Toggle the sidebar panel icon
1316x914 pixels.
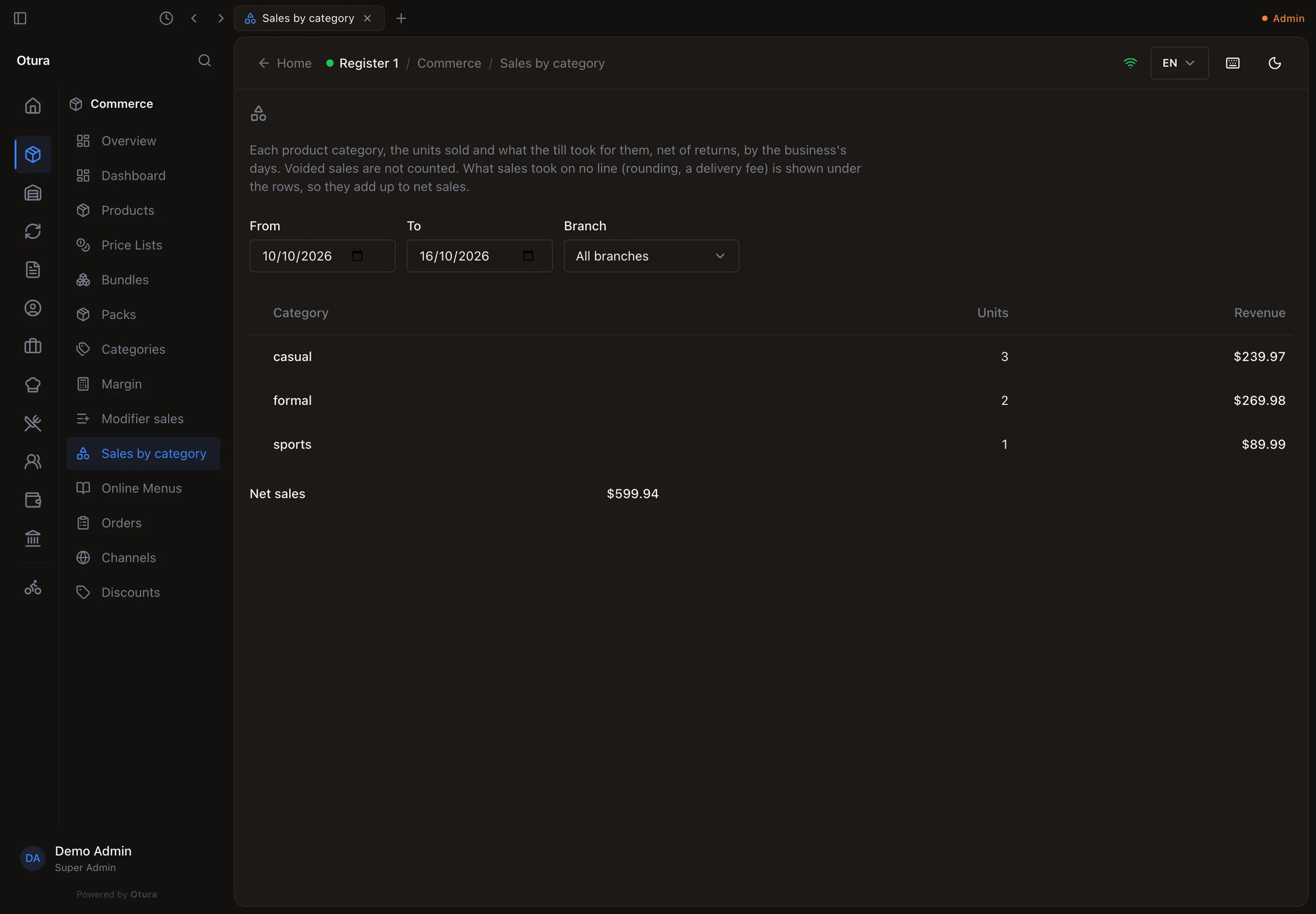pos(20,18)
